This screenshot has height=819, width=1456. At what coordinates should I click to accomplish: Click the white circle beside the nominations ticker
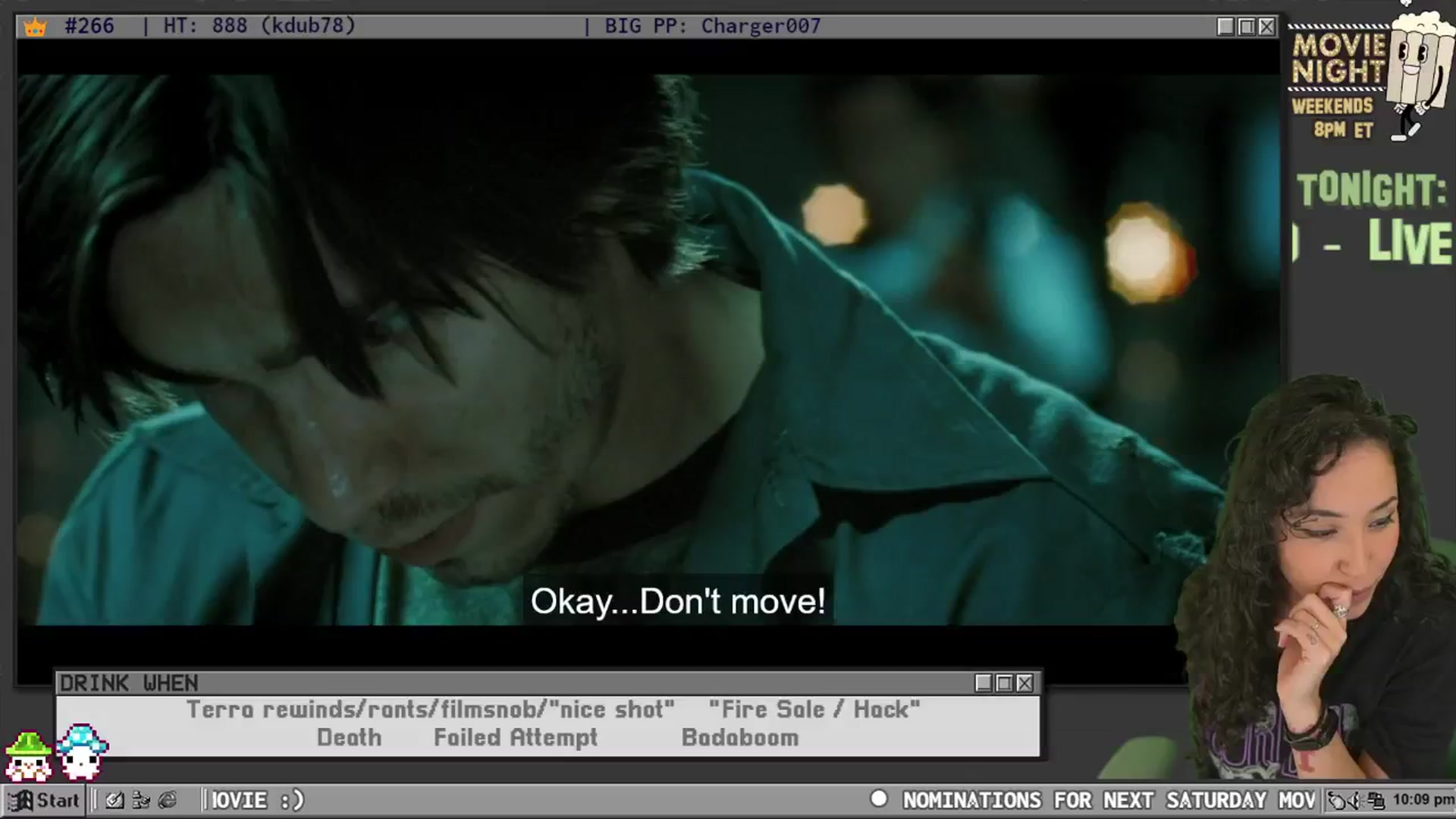[879, 799]
